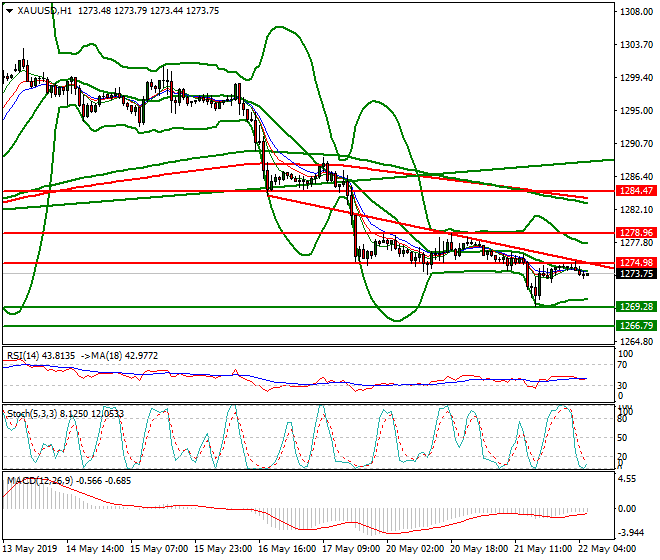The height and width of the screenshot is (560, 660).
Task: Click the 21 May 11:00 time axis label
Action: tap(543, 549)
